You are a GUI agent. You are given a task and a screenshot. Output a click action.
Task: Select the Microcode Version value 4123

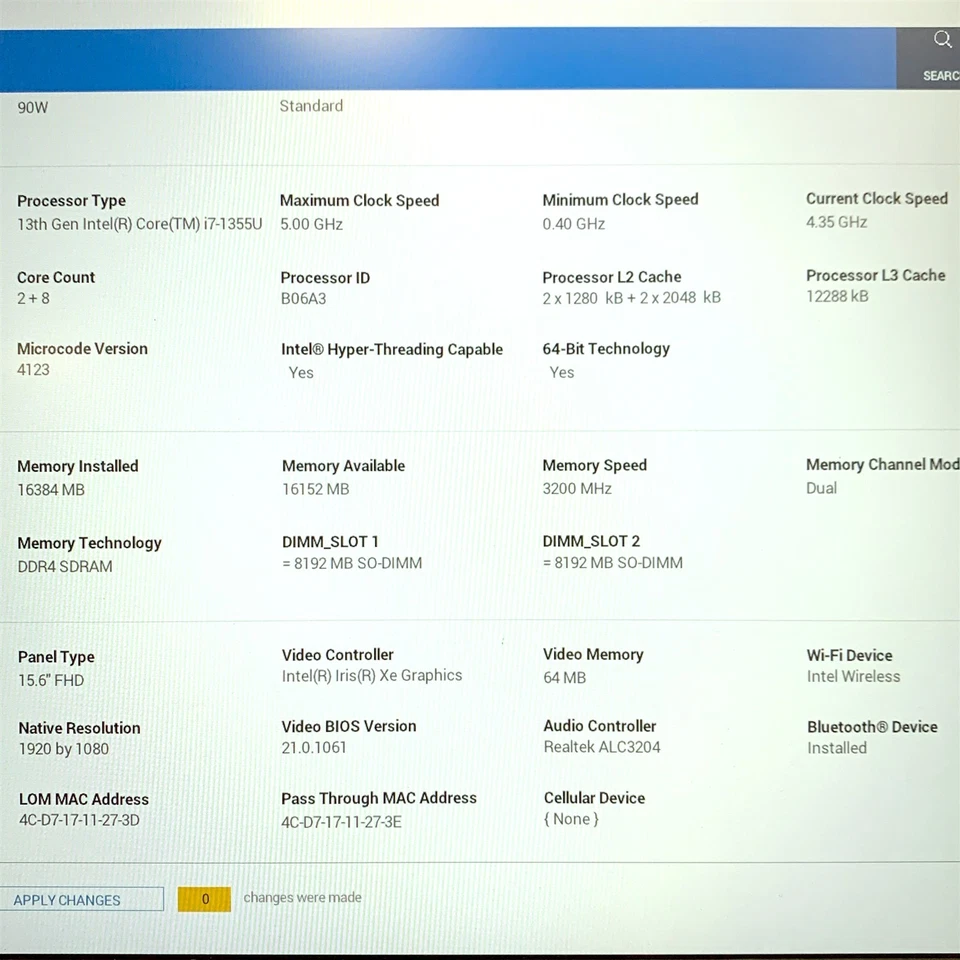[33, 369]
